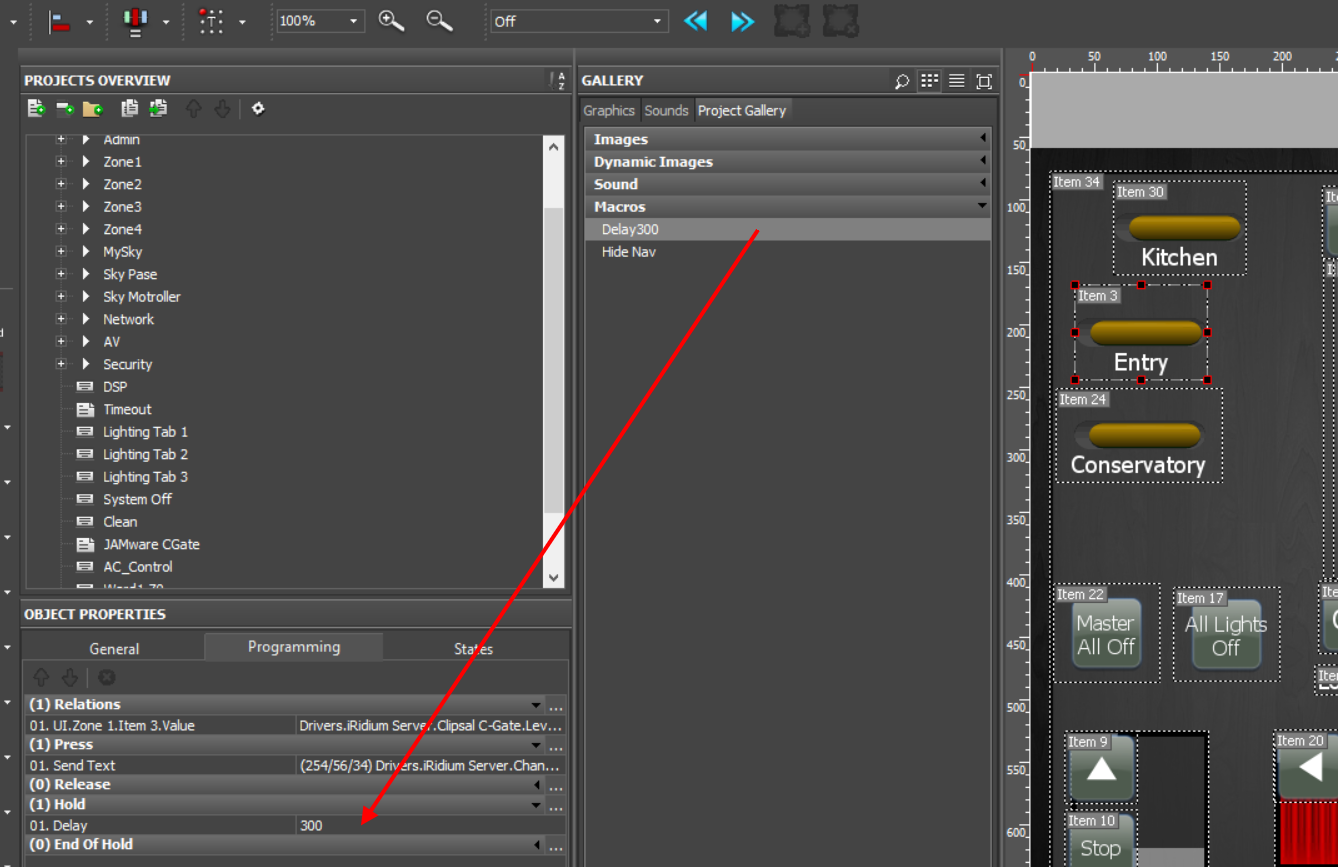The image size is (1338, 867).
Task: Click the Master All Off button on canvas
Action: 1106,634
